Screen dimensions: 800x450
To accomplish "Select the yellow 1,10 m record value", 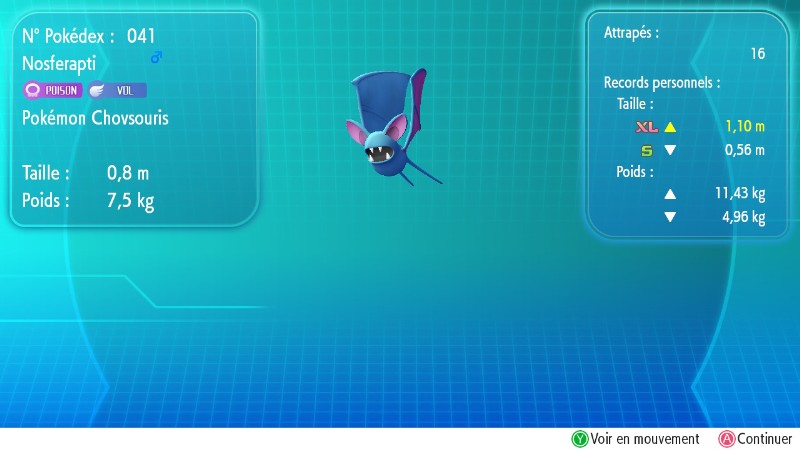I will coord(745,128).
